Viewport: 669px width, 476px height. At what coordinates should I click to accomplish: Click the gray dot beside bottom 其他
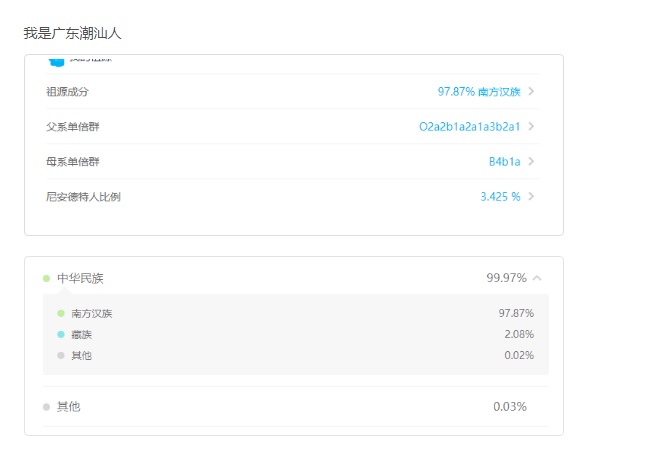[47, 407]
